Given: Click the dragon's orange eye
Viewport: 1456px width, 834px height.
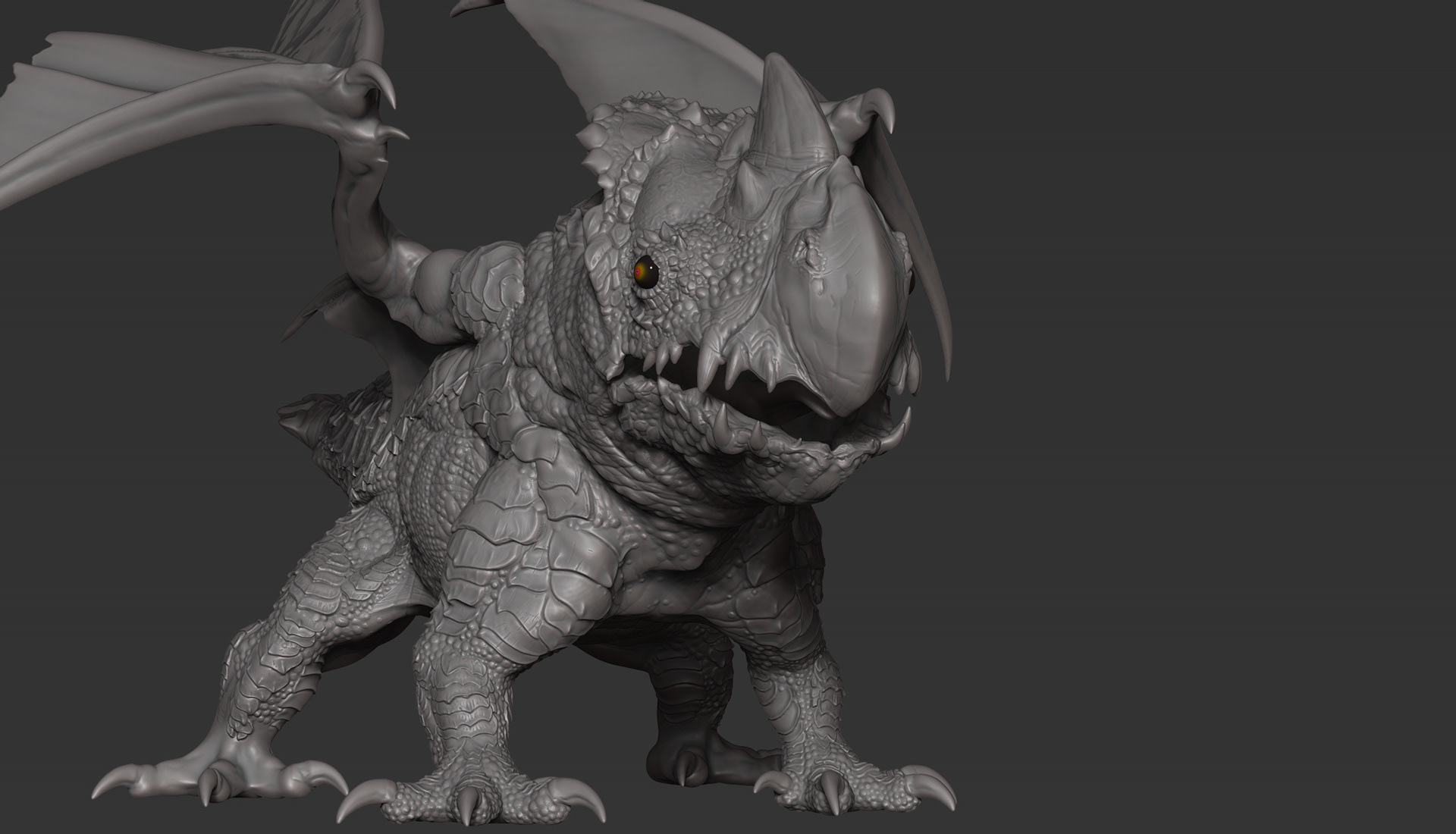Looking at the screenshot, I should (645, 272).
